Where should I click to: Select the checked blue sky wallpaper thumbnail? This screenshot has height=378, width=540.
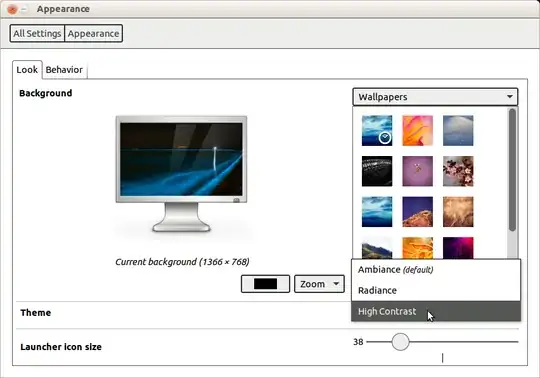click(x=377, y=130)
